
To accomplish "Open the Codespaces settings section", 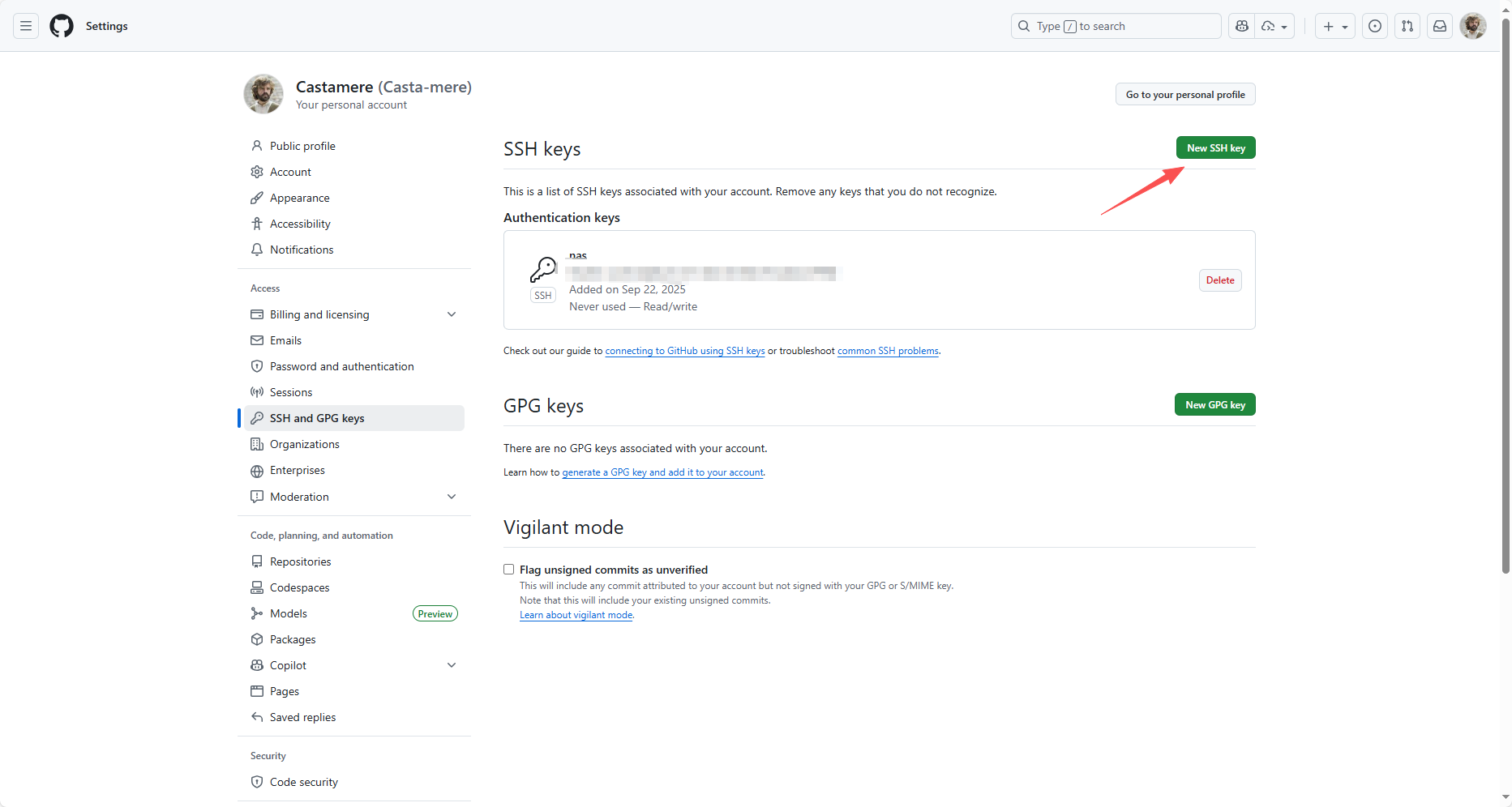I will click(x=300, y=587).
